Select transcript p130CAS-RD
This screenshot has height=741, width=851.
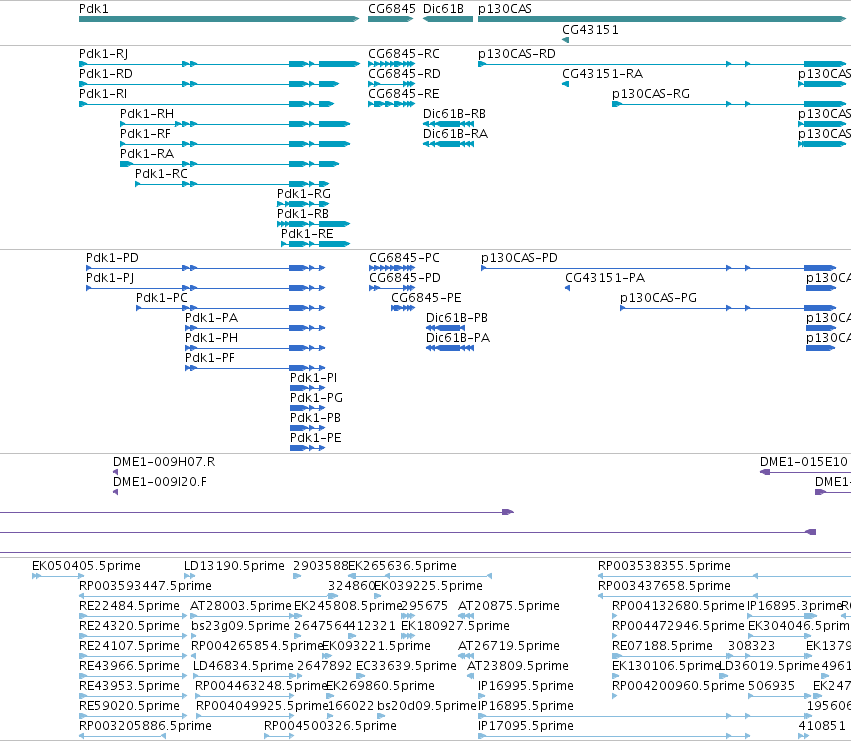pyautogui.click(x=517, y=54)
